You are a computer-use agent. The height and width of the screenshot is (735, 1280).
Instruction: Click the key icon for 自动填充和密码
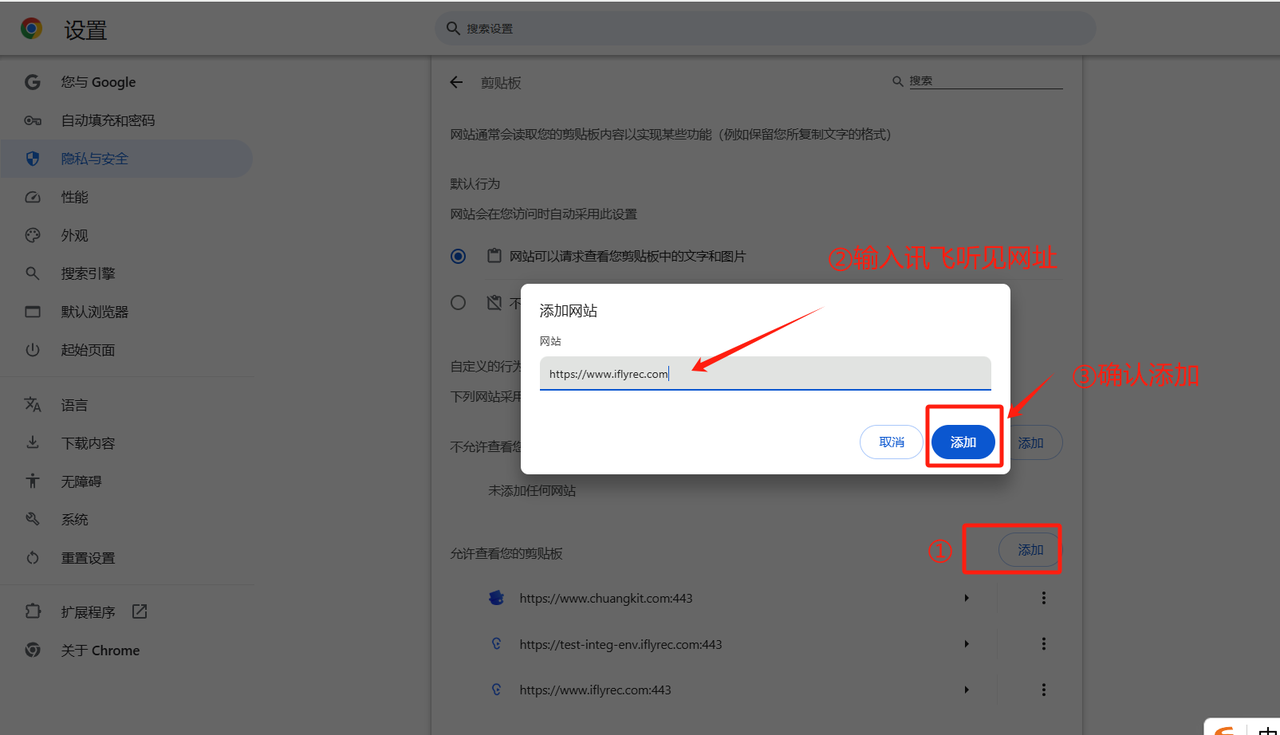pyautogui.click(x=33, y=120)
